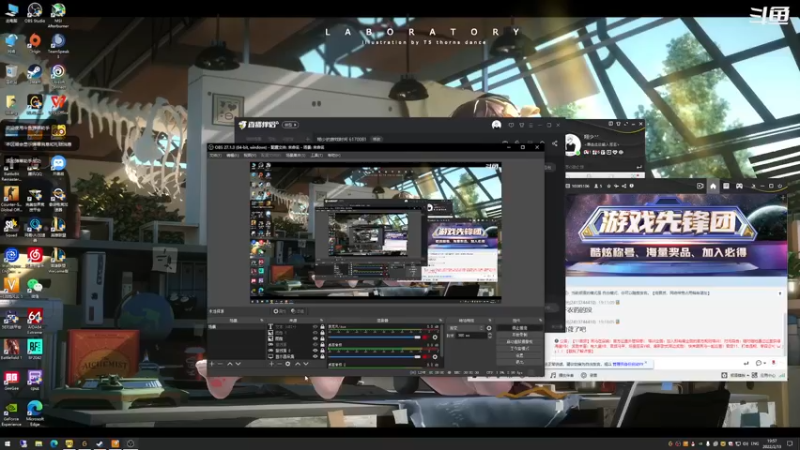Open the 工具(T) menu in OBS
The width and height of the screenshot is (800, 450).
coord(317,155)
